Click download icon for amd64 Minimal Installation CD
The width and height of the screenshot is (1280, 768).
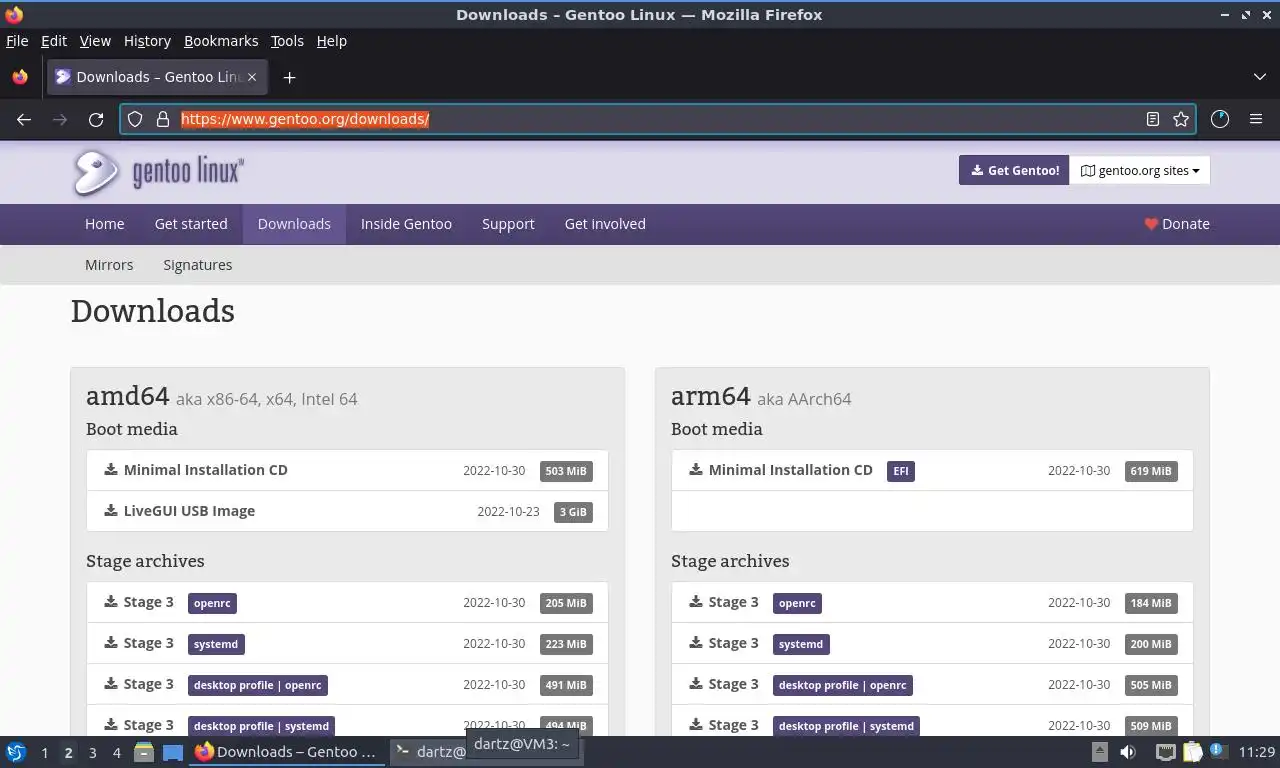click(111, 469)
